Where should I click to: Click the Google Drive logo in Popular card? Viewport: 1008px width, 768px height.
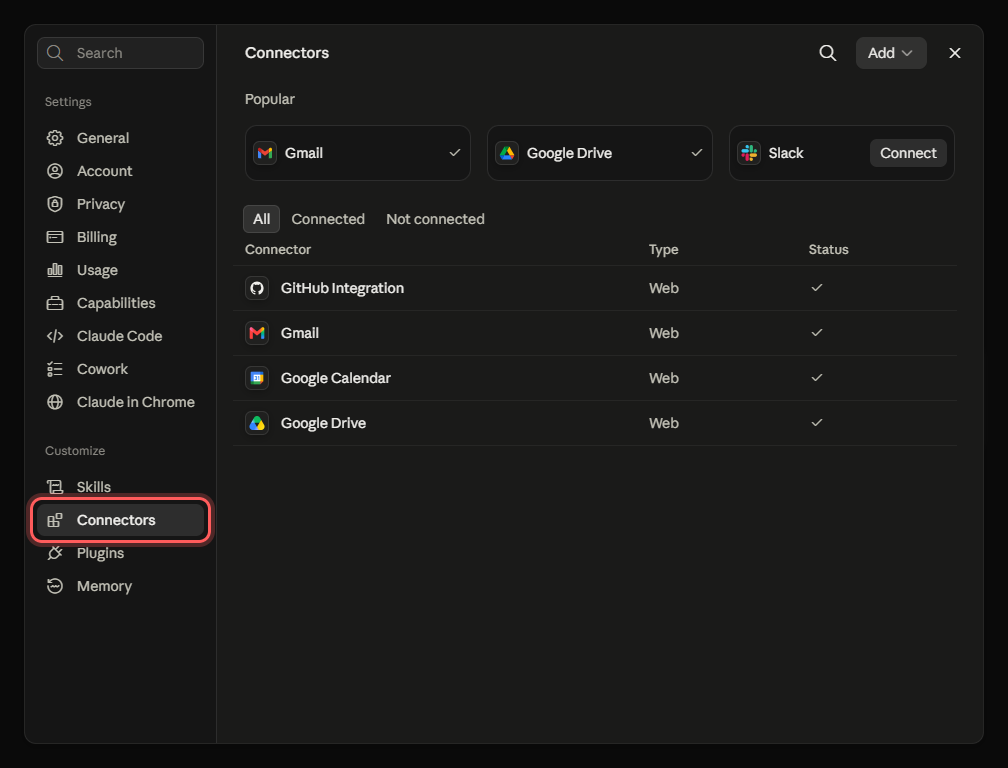[507, 153]
